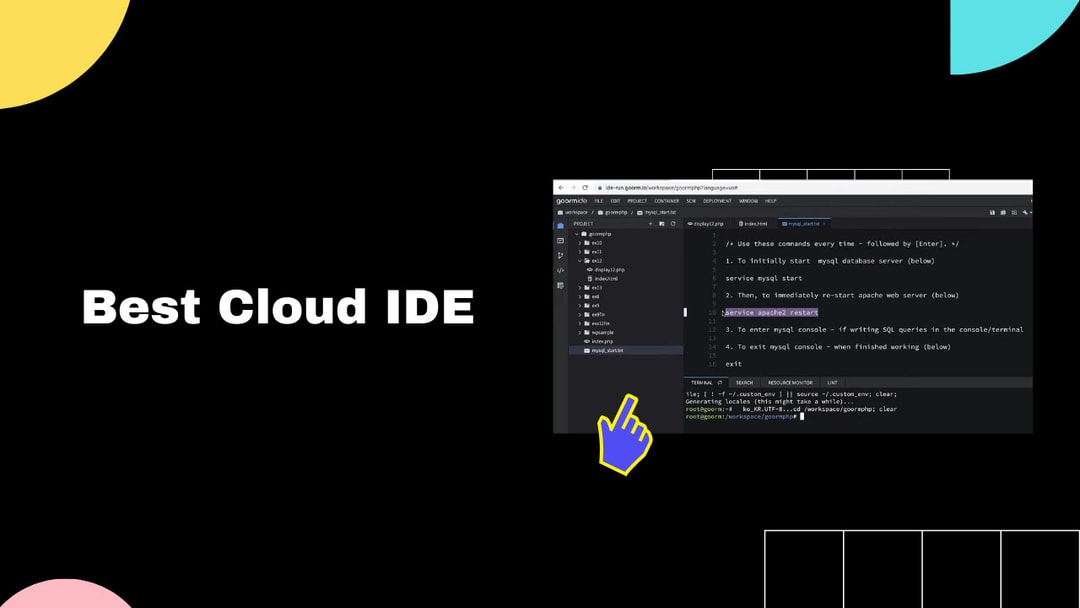1080x608 pixels.
Task: Open the wrench settings icon at top right
Action: tap(1026, 212)
